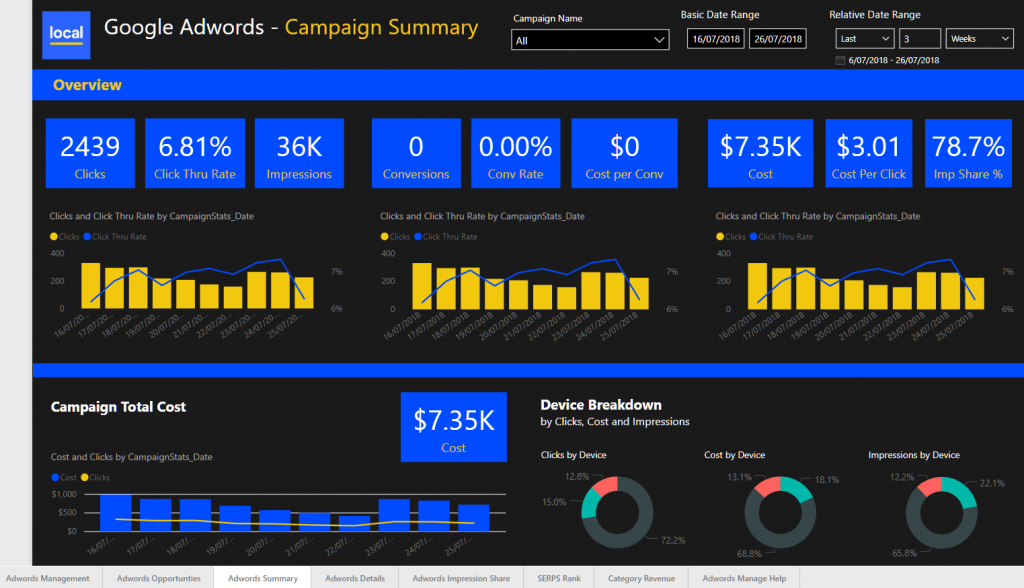Click the 'Clicks by Device' chart title
1024x588 pixels.
573,455
